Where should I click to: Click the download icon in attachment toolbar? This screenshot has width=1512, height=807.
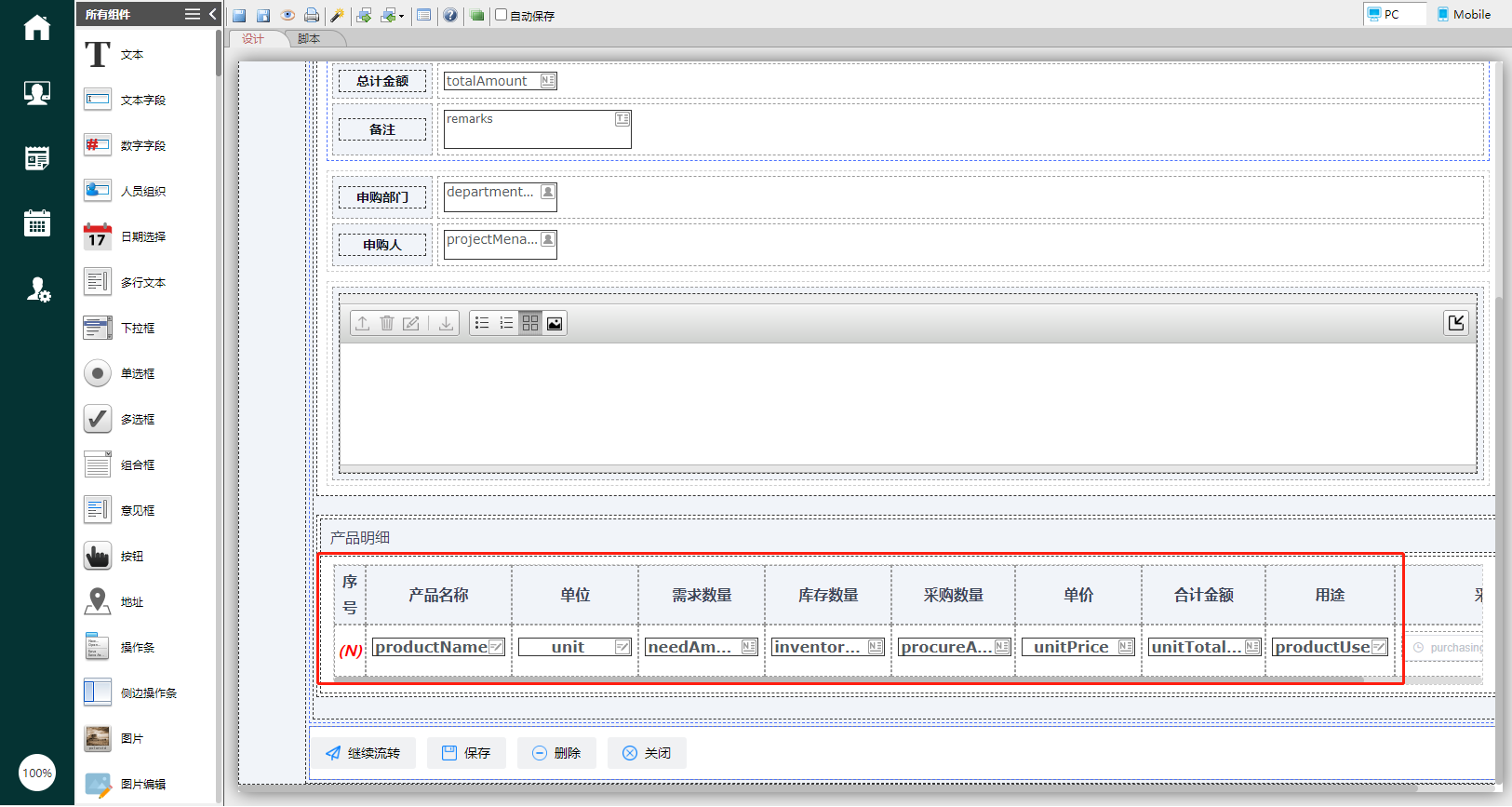[x=447, y=323]
